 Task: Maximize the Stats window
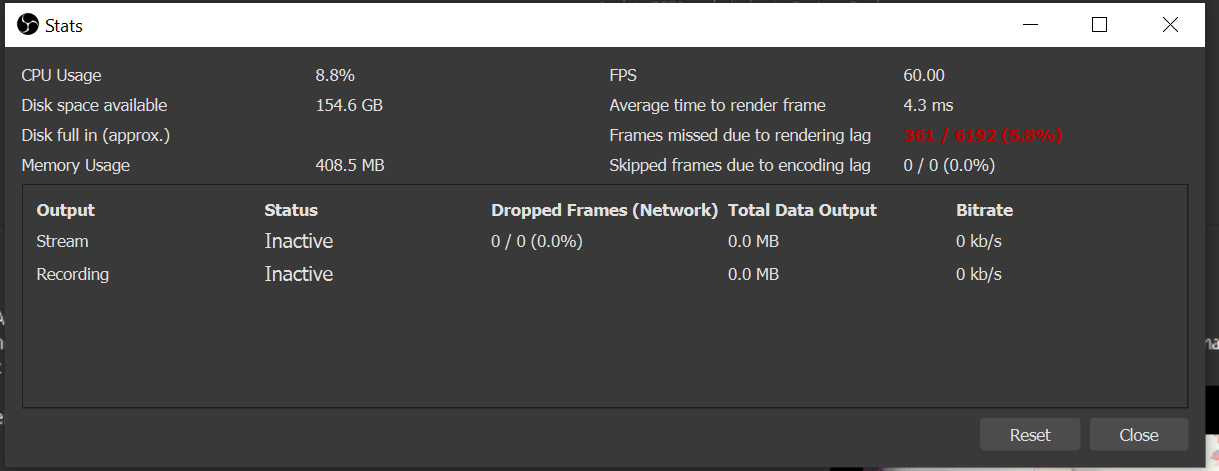(1099, 25)
